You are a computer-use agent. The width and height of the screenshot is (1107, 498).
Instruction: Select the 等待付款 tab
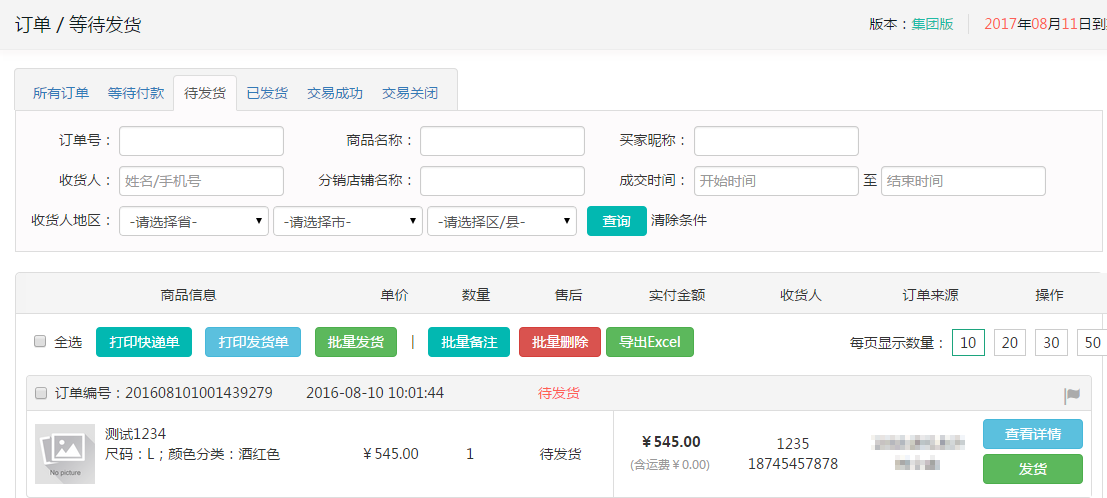tap(136, 93)
